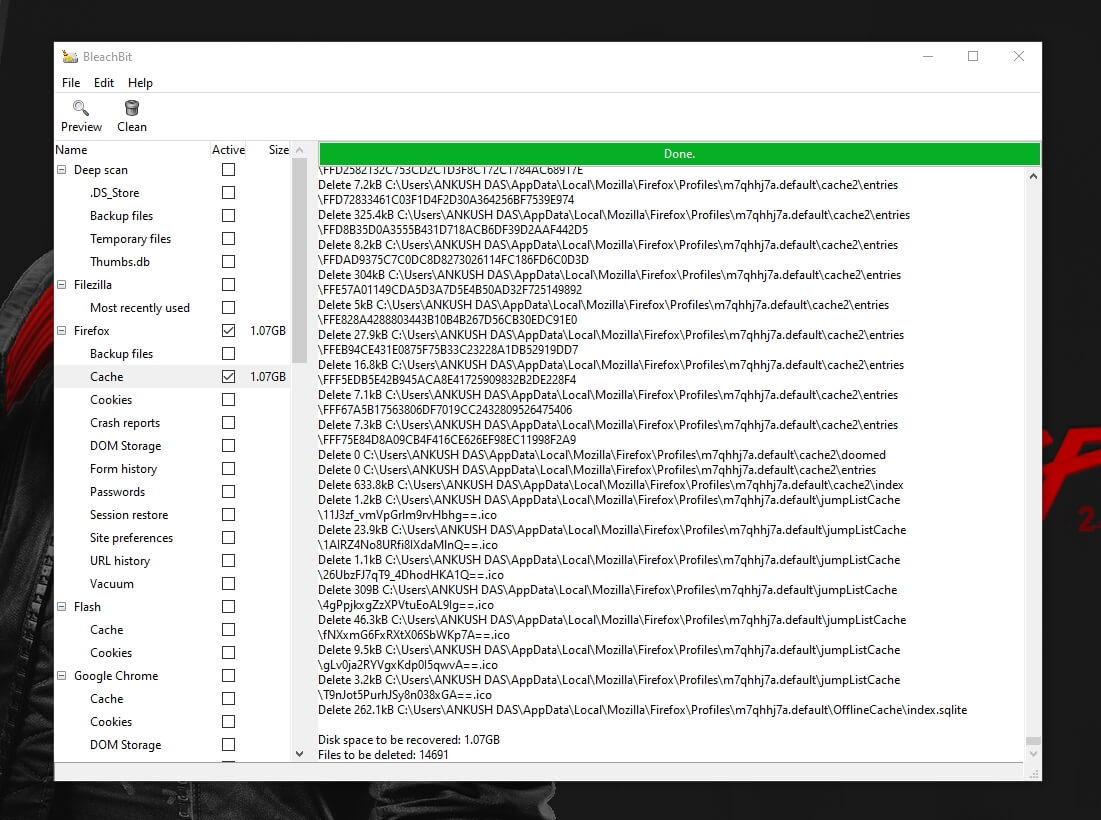Viewport: 1101px width, 820px height.
Task: Enable the Passwords checkbox
Action: (x=228, y=491)
